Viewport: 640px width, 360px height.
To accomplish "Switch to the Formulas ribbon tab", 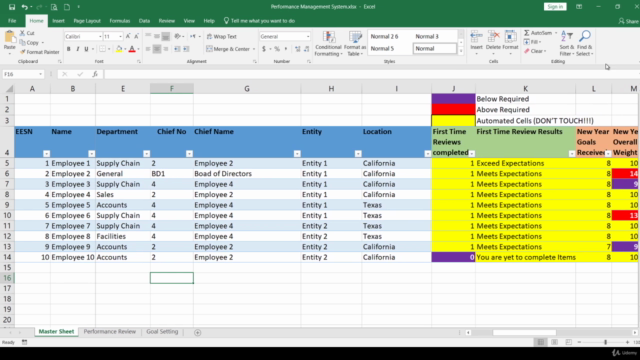I will [x=120, y=21].
